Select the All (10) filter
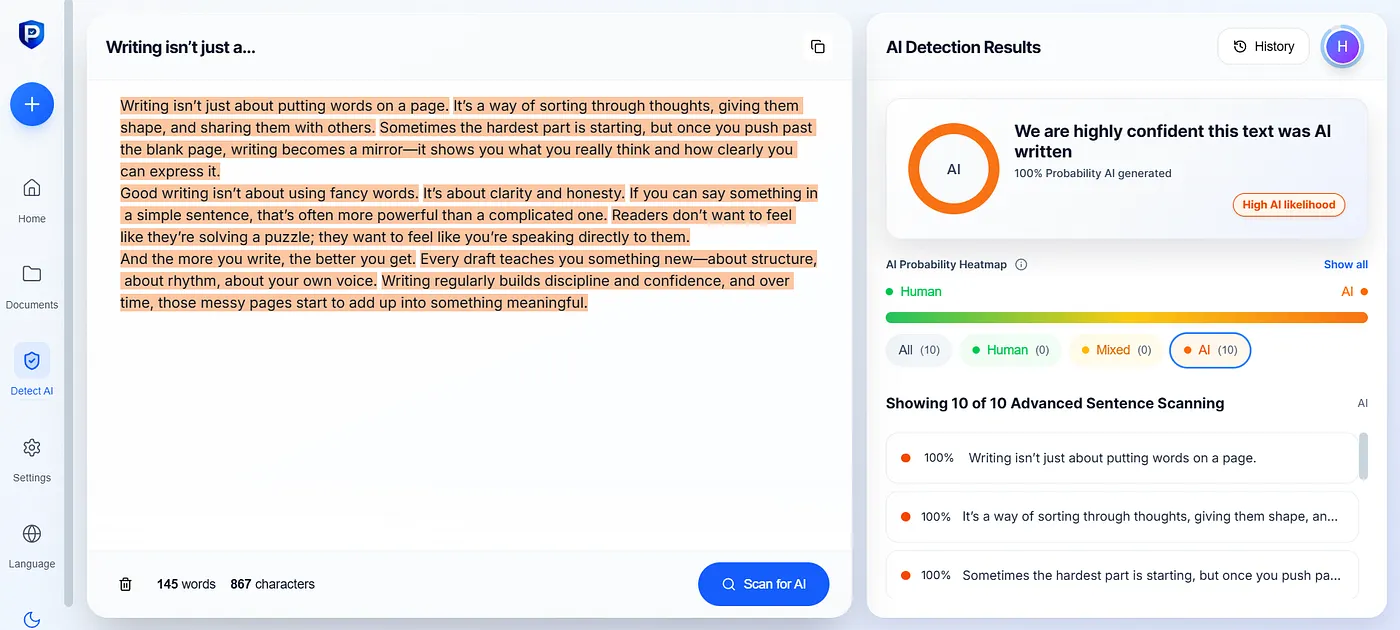 click(919, 350)
